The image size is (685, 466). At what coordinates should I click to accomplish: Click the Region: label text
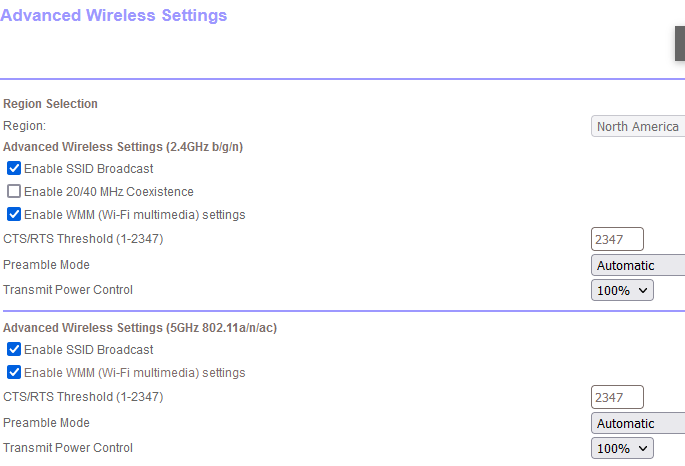[x=24, y=126]
